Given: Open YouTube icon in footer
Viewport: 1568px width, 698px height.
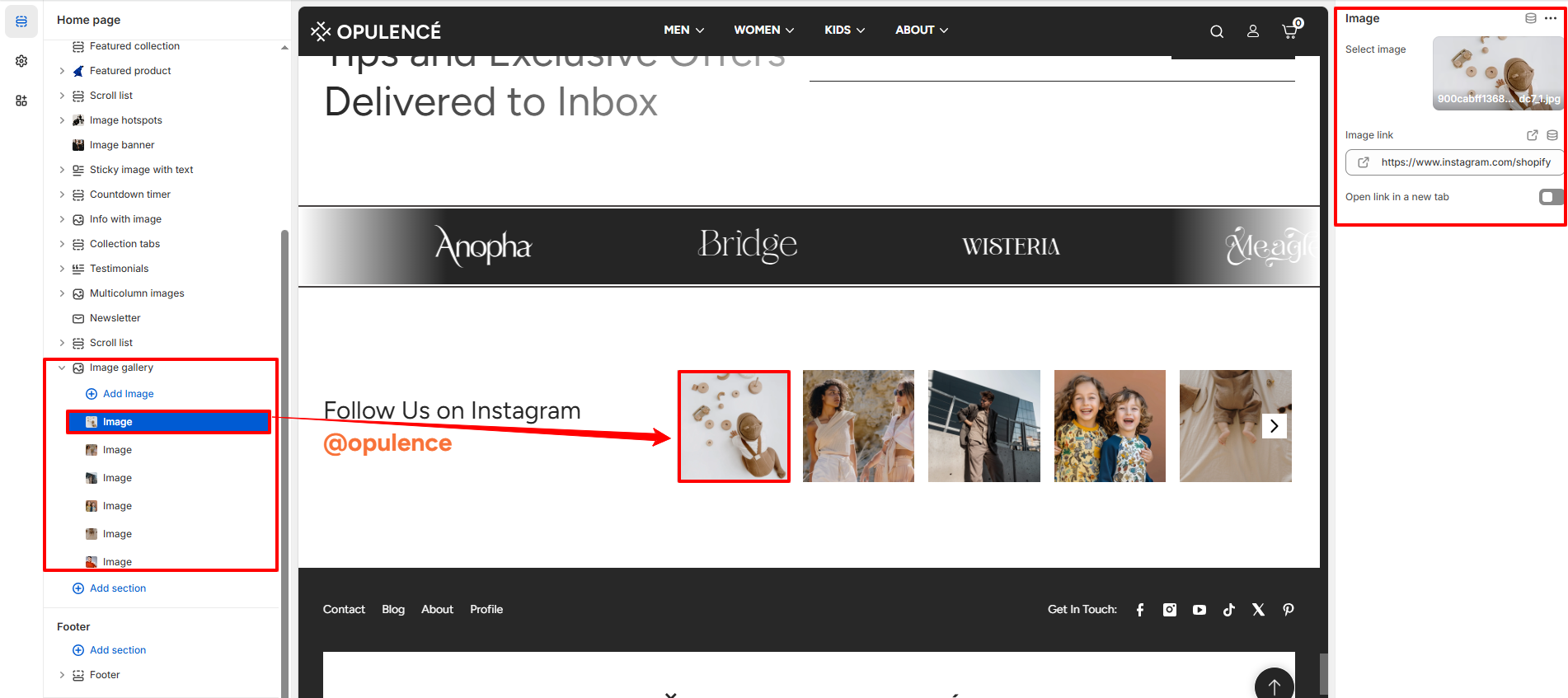Looking at the screenshot, I should tap(1199, 610).
